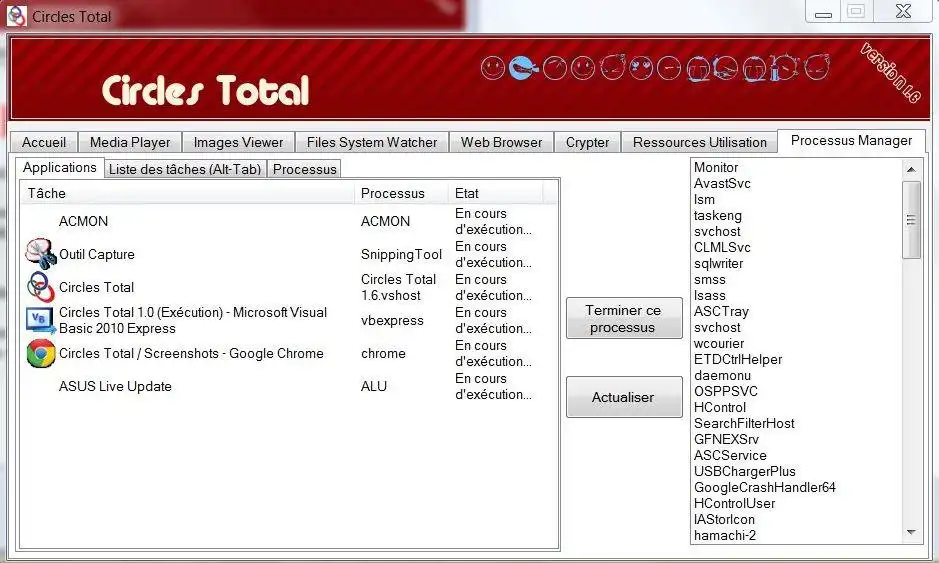Click the process list scrollbar down arrow
This screenshot has height=563, width=939.
[x=911, y=532]
